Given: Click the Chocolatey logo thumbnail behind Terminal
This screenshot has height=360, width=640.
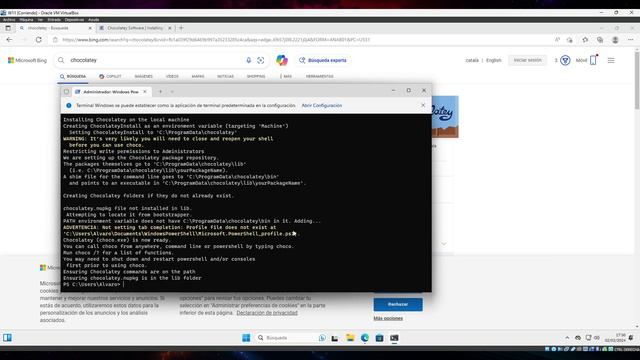Looking at the screenshot, I should [445, 117].
